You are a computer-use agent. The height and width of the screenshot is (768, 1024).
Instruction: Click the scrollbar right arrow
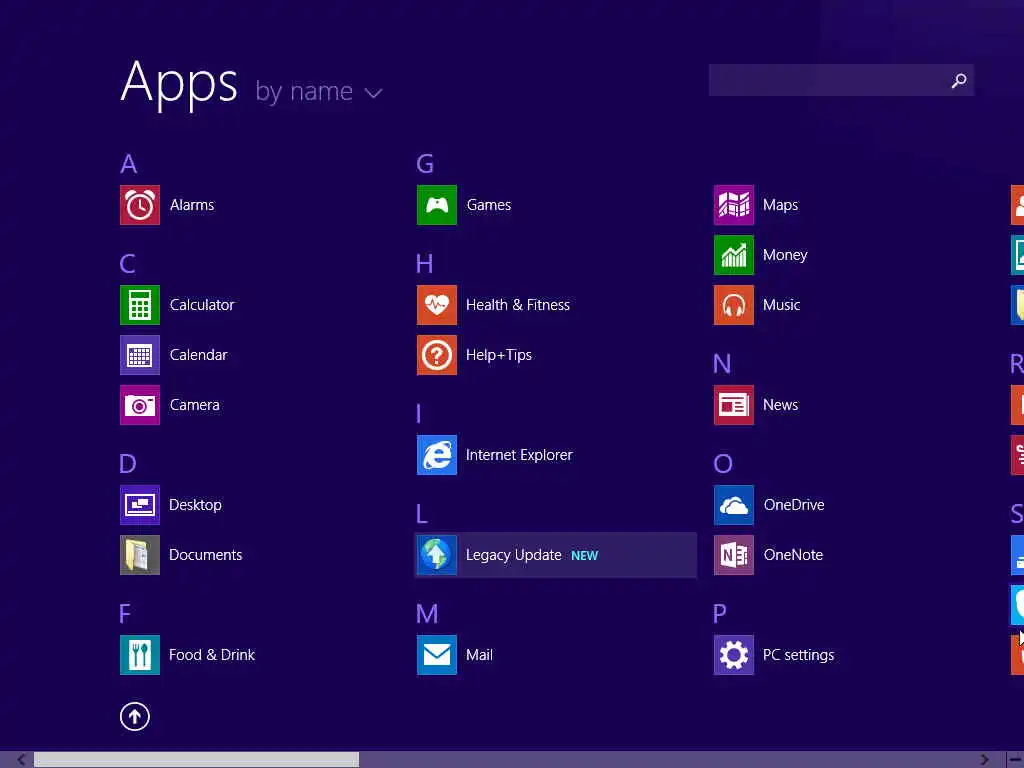tap(985, 760)
